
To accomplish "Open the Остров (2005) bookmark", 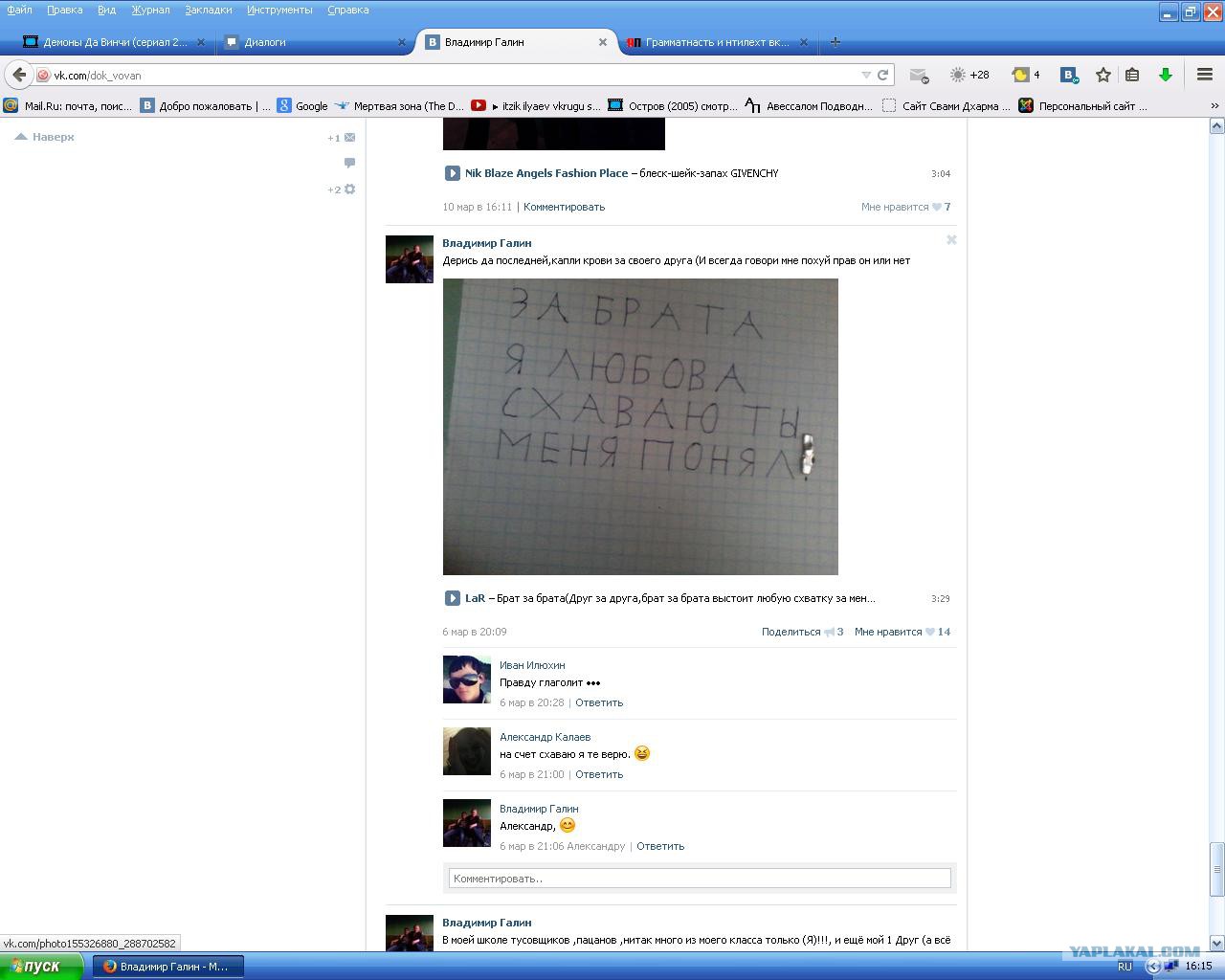I will pyautogui.click(x=673, y=106).
